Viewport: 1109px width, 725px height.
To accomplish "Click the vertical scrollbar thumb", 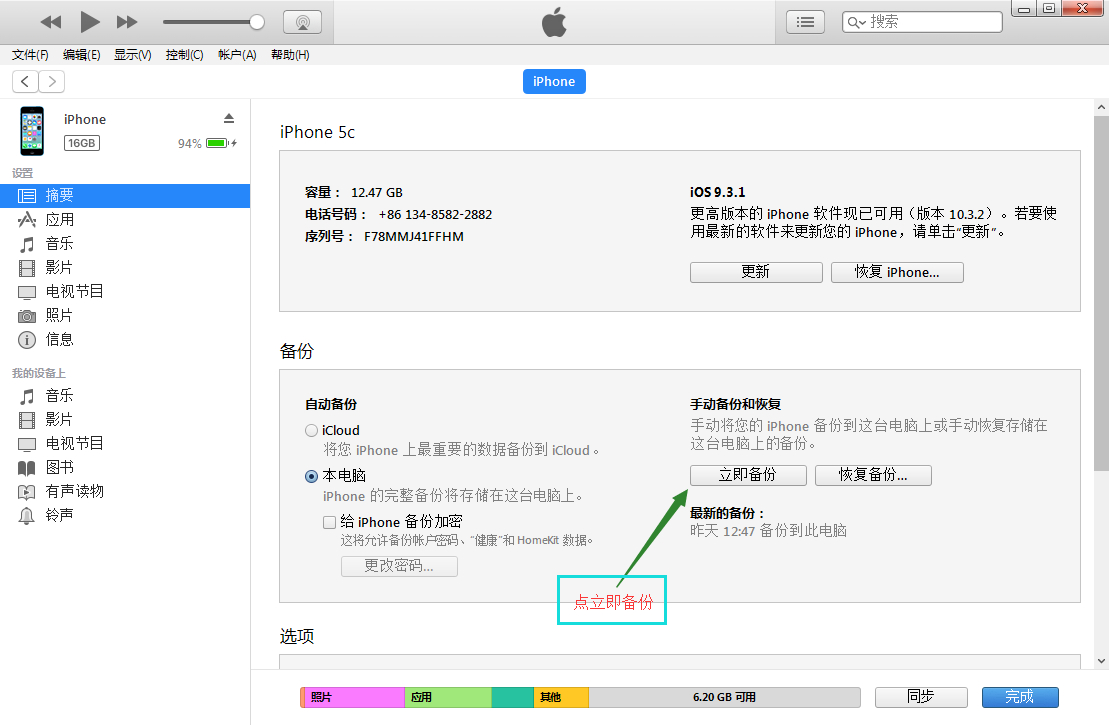I will (x=1101, y=294).
